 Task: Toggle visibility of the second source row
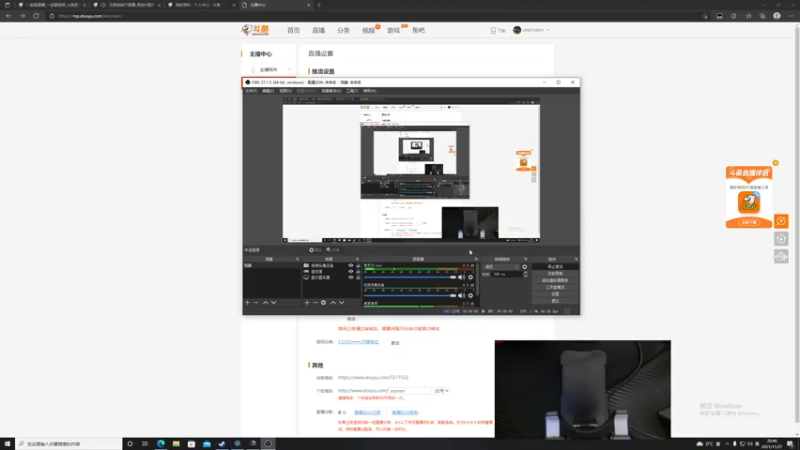pos(351,271)
